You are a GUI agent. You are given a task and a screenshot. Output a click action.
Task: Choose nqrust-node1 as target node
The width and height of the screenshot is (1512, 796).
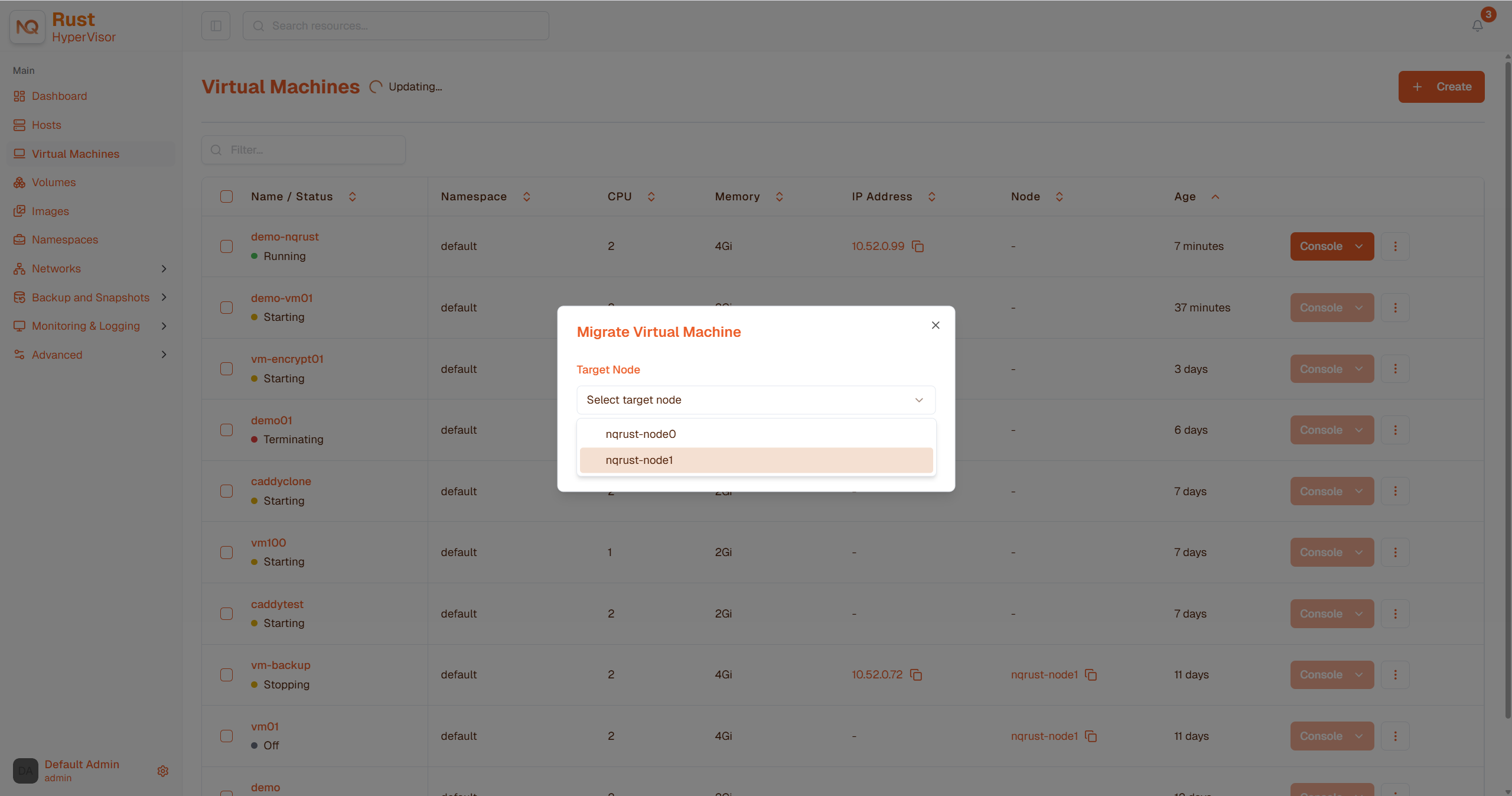pos(756,460)
